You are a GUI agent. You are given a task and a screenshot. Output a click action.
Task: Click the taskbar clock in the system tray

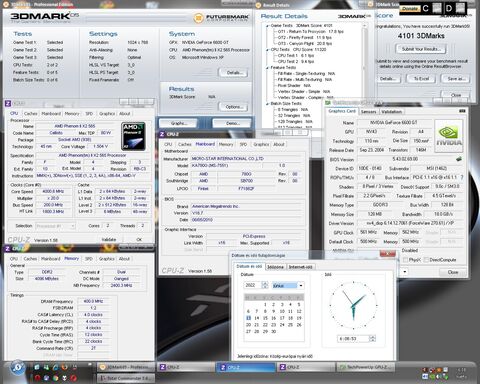tap(462, 373)
